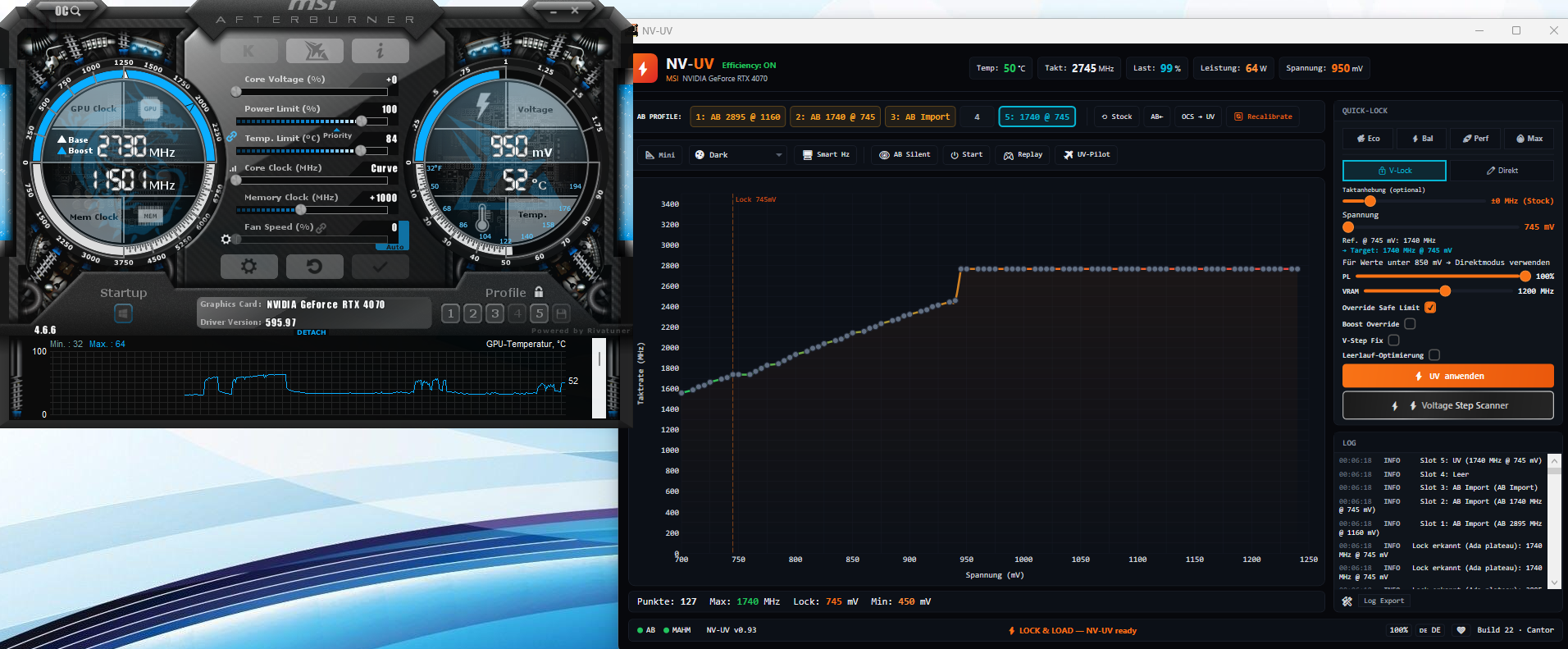Click the Spannung slider handle
The width and height of the screenshot is (1568, 649).
[x=1348, y=227]
